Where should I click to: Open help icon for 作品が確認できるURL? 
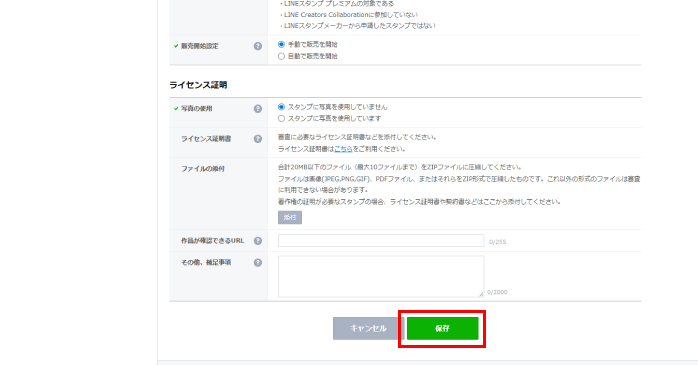tap(258, 241)
